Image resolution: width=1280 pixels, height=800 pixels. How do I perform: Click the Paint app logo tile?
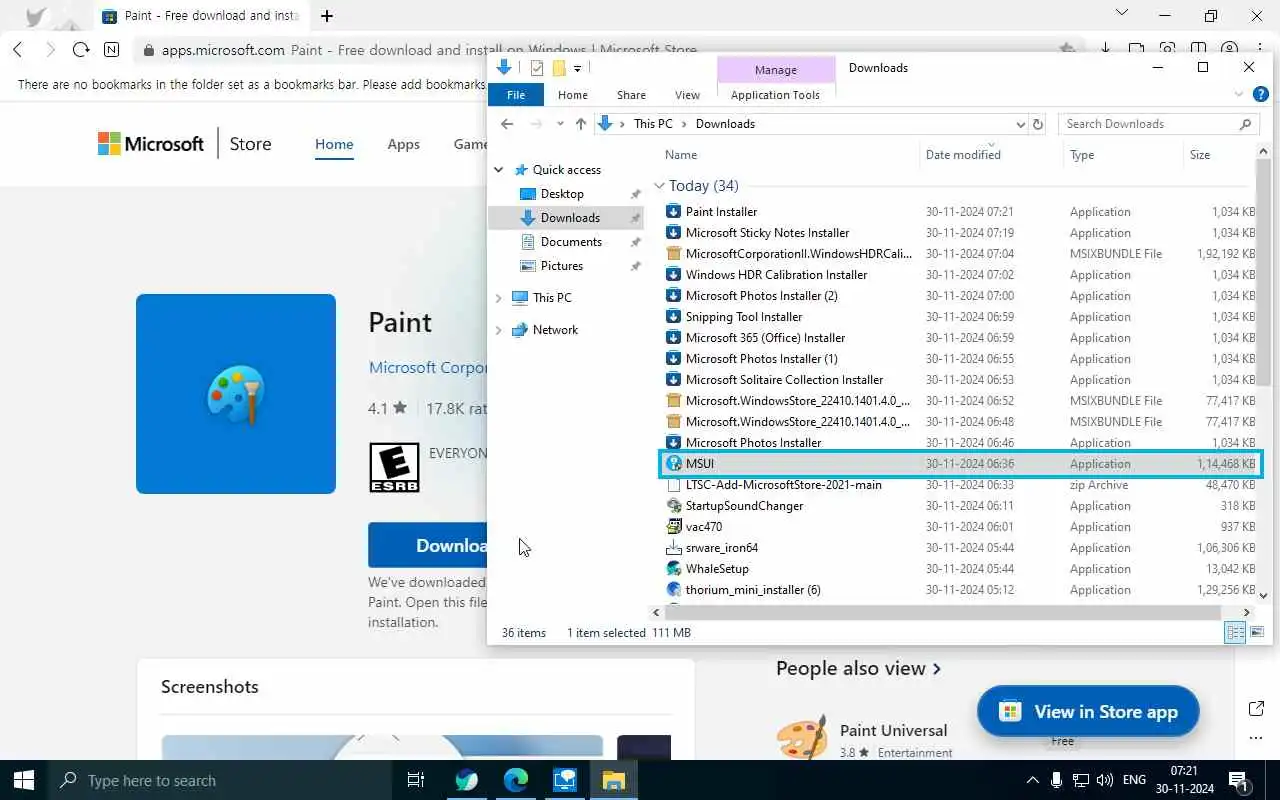(236, 394)
